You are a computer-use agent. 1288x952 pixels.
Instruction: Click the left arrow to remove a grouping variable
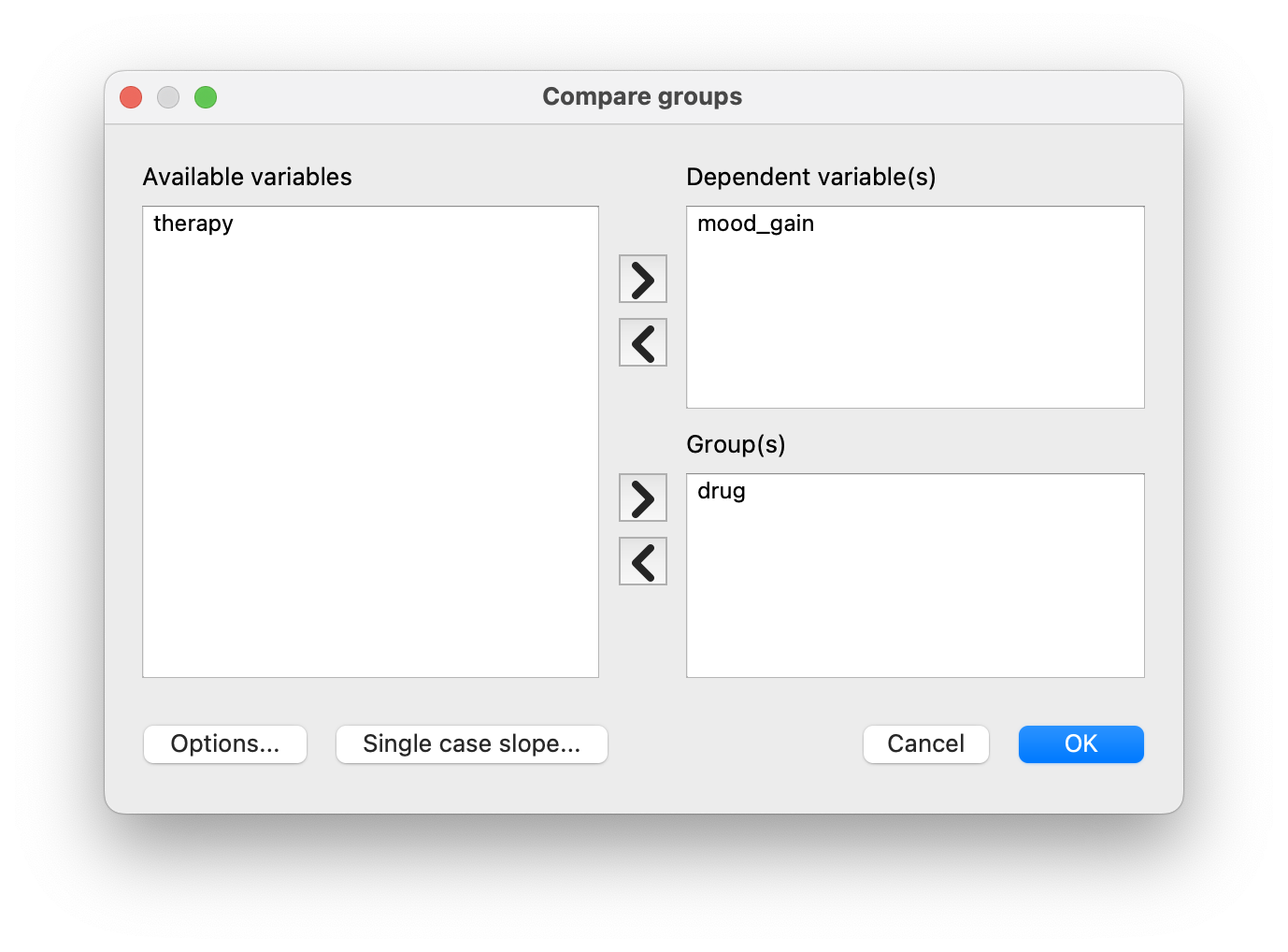click(x=642, y=561)
